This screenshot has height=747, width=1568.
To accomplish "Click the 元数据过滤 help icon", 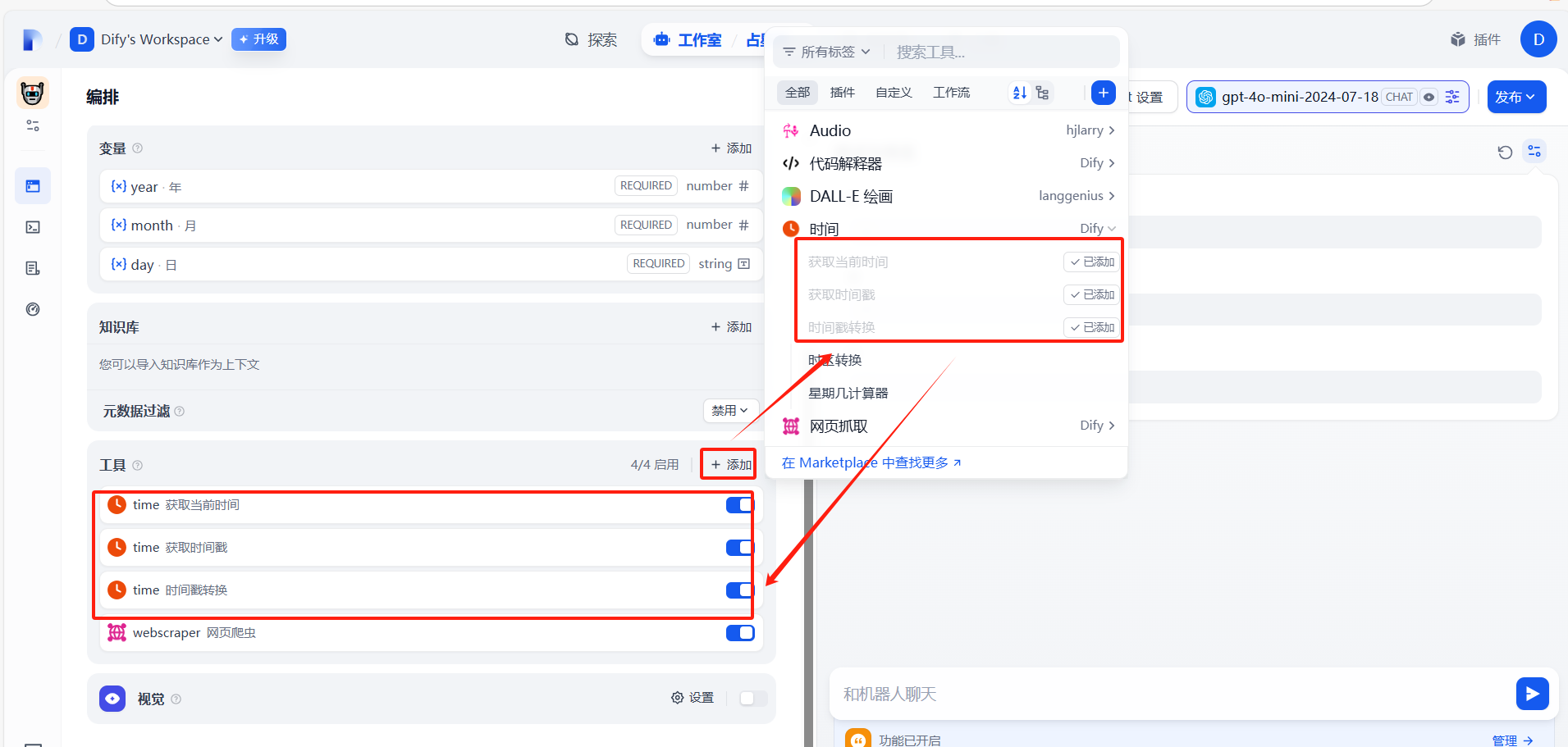I will coord(180,411).
